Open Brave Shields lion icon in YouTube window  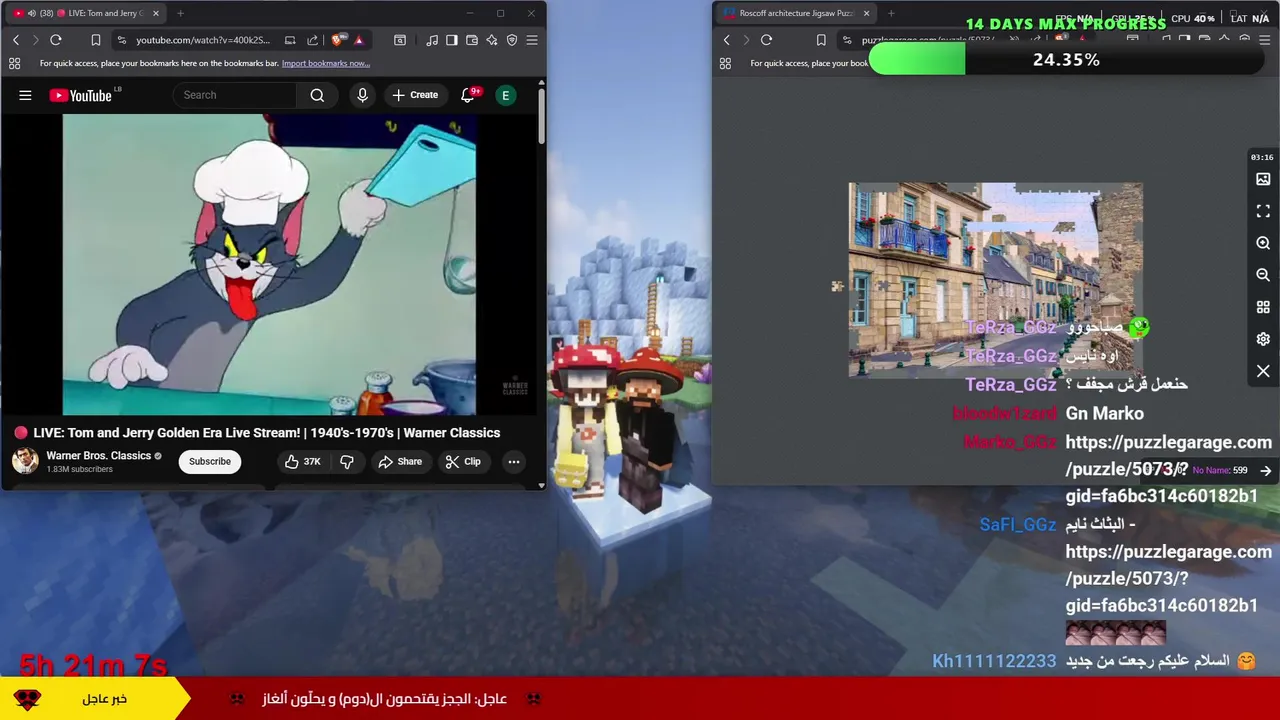[337, 40]
